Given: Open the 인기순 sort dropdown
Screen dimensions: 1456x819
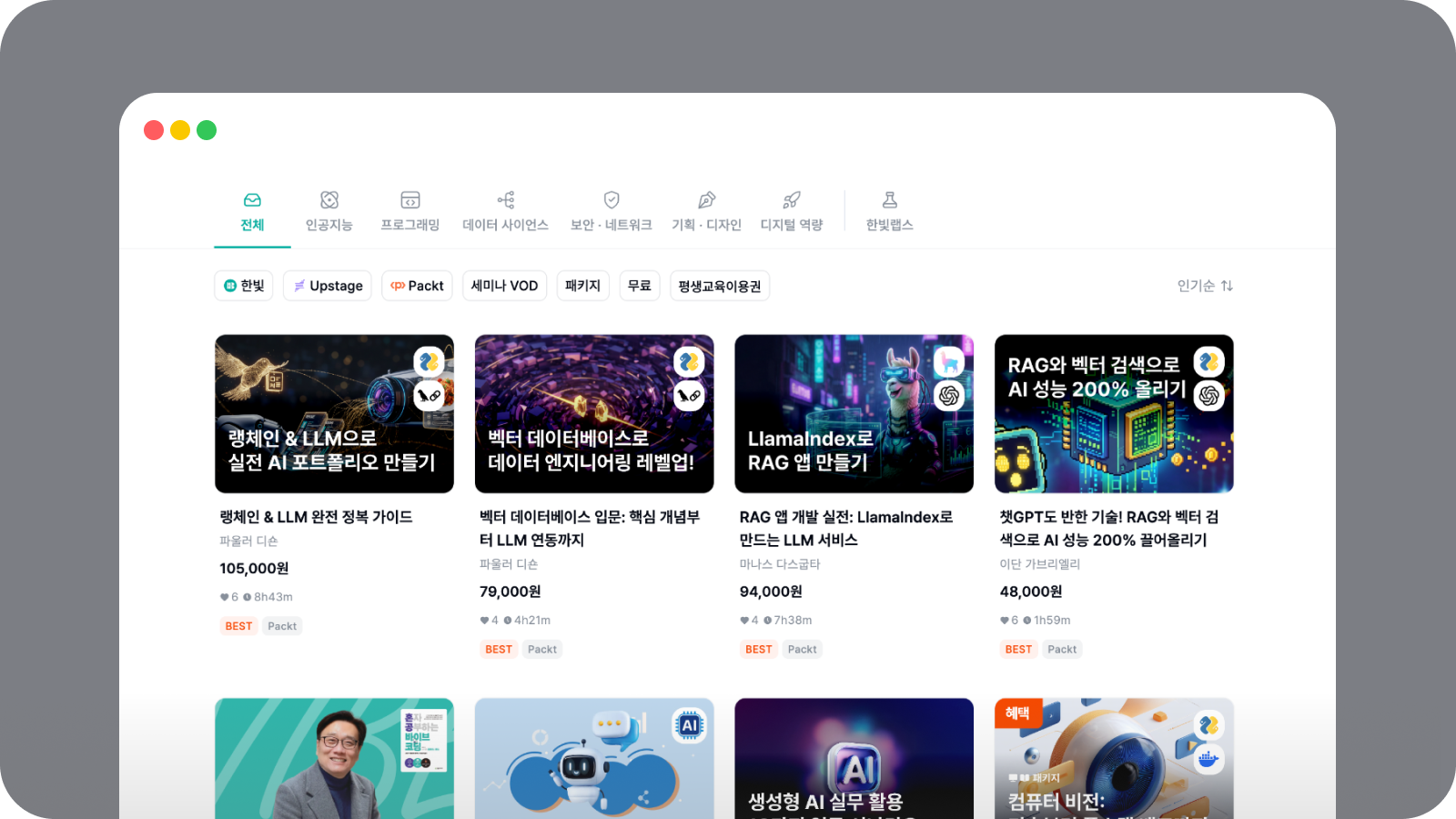Looking at the screenshot, I should tap(1205, 286).
